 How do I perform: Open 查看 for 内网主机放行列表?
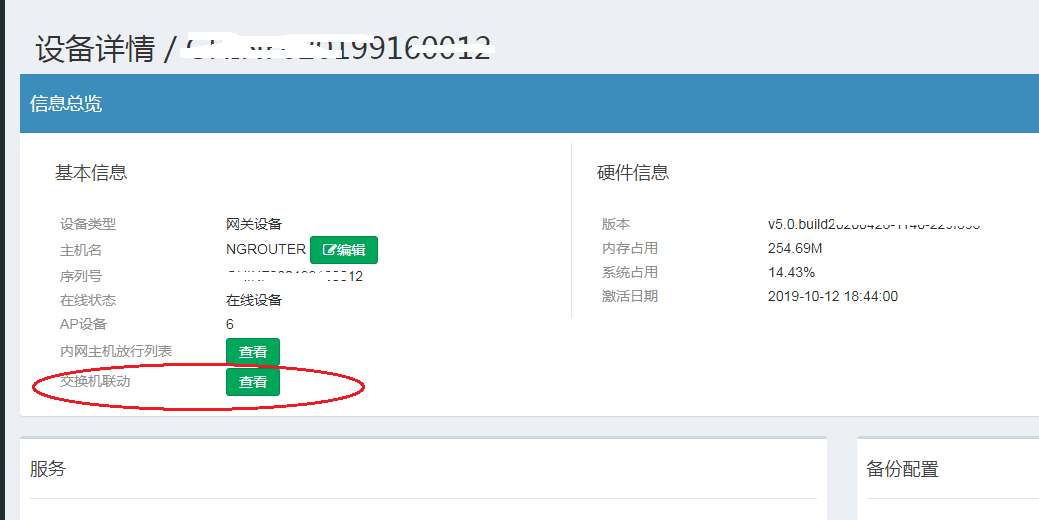252,352
